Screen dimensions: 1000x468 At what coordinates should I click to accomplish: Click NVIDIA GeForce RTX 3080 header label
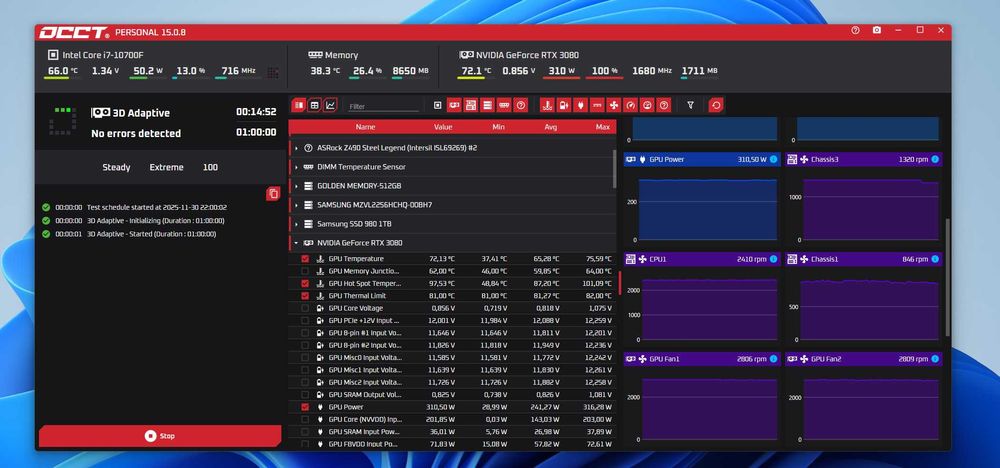[x=527, y=55]
